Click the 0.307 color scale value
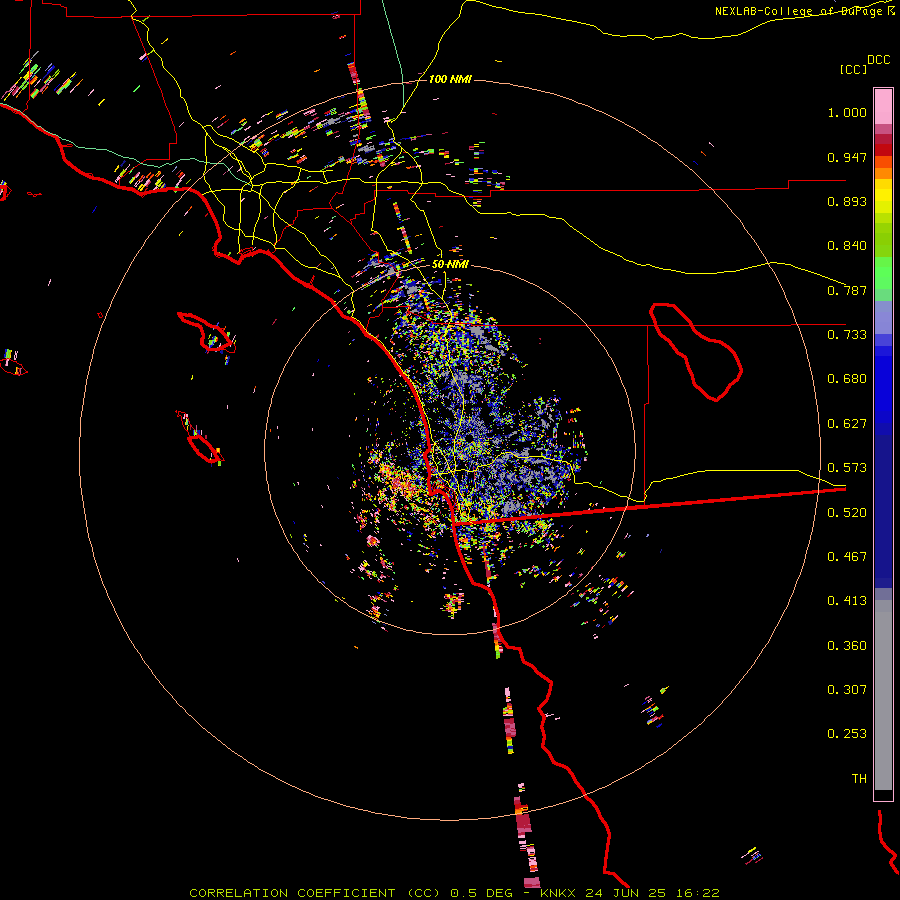Viewport: 900px width, 900px height. coord(847,690)
